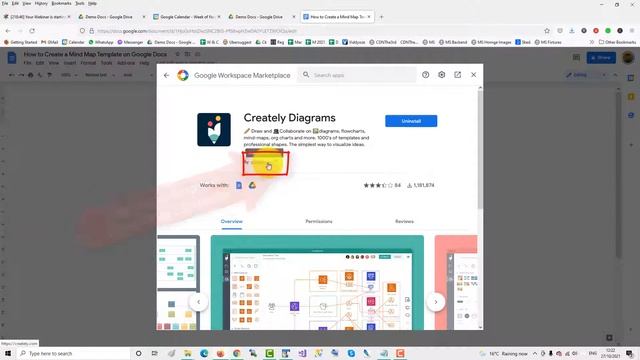Show previous screenshot in carousel

point(199,302)
